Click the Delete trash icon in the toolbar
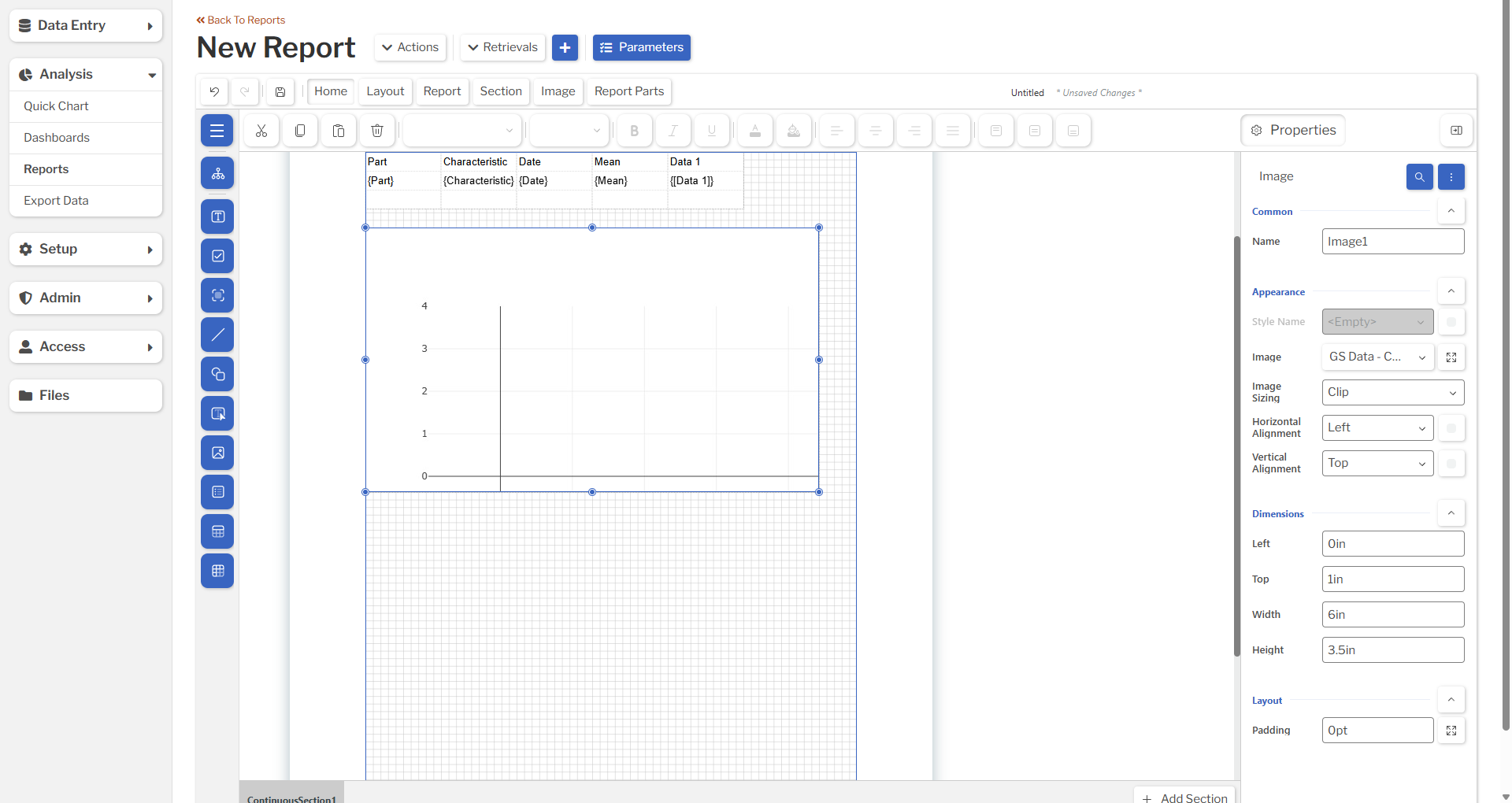1512x803 pixels. [x=376, y=131]
